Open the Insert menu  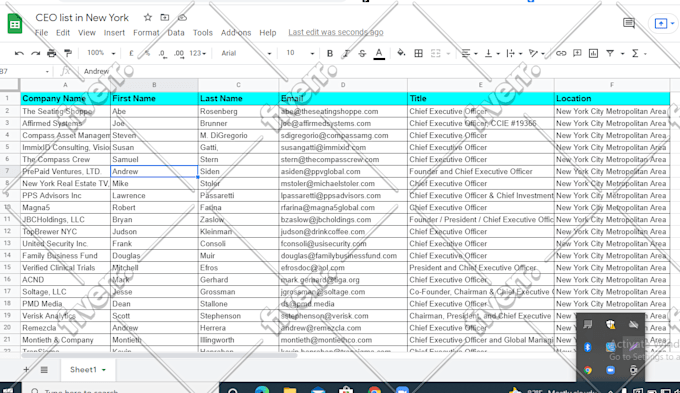(114, 33)
